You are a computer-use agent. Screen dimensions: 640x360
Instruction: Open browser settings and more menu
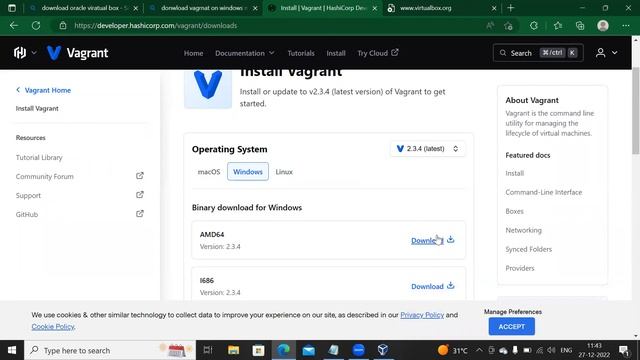coord(626,26)
